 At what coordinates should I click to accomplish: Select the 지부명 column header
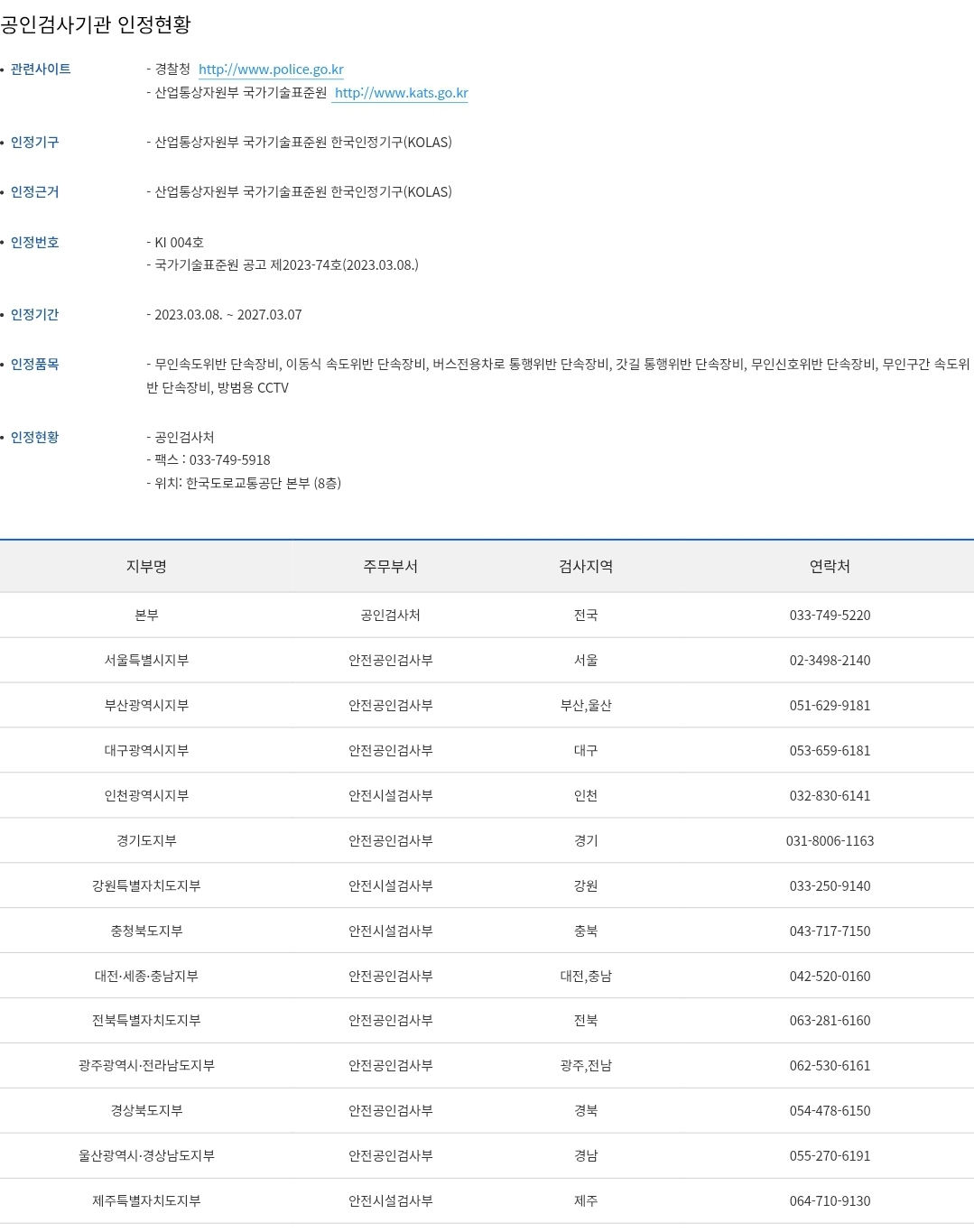pos(146,567)
